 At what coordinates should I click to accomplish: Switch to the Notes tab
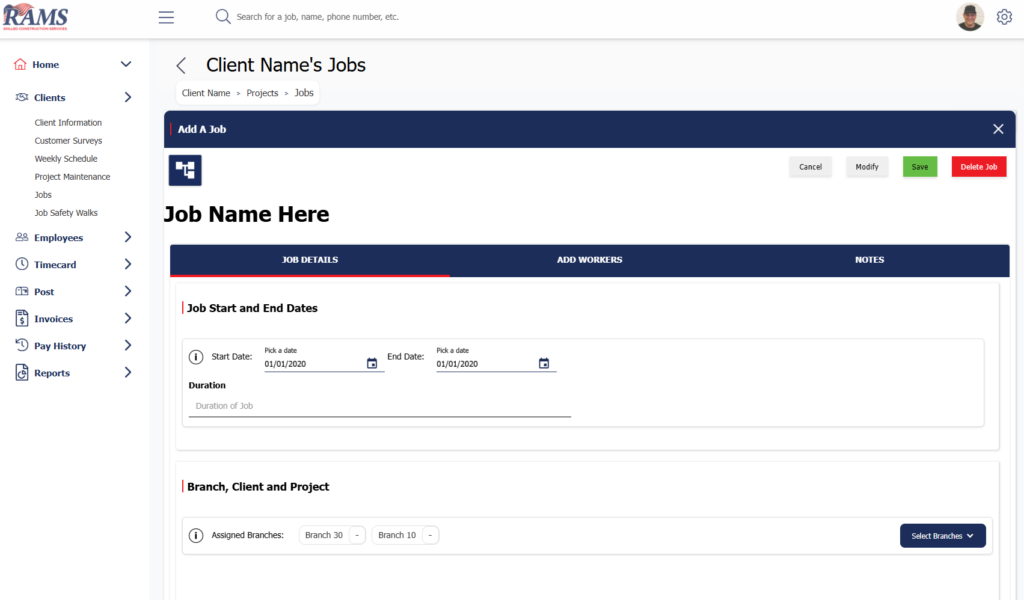point(869,260)
